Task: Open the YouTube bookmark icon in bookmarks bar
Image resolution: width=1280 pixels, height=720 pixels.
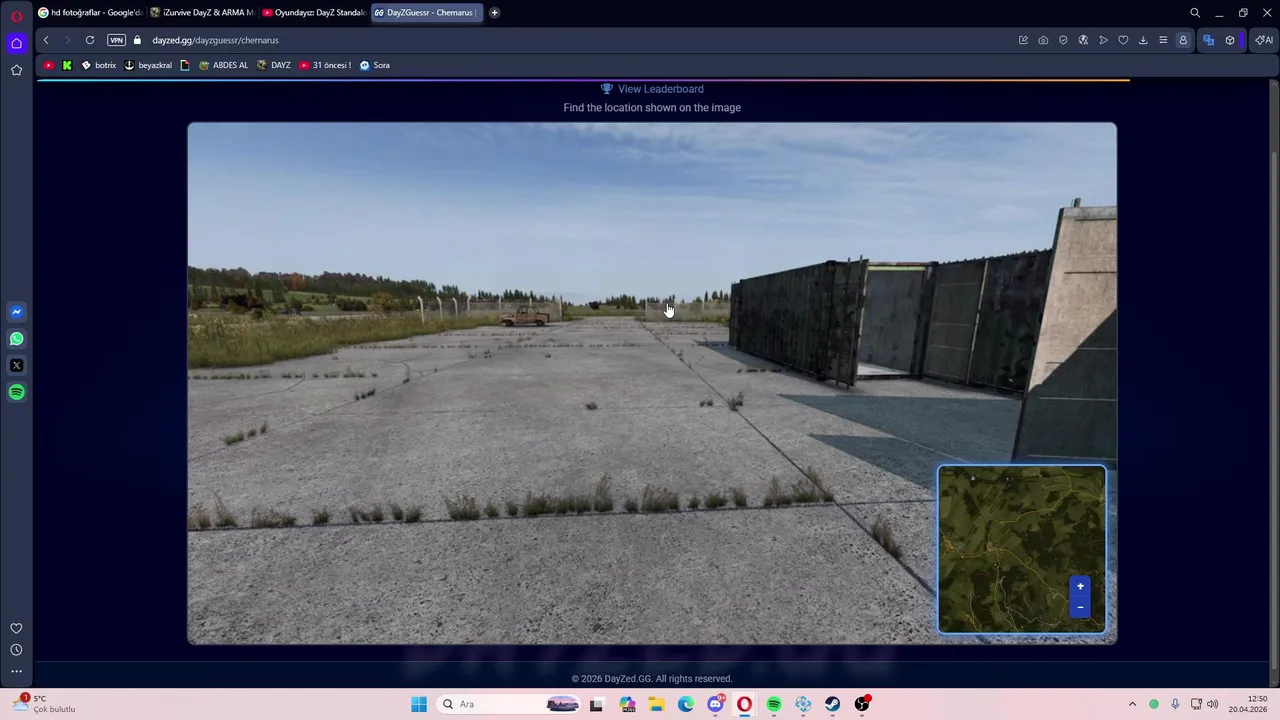Action: [49, 65]
